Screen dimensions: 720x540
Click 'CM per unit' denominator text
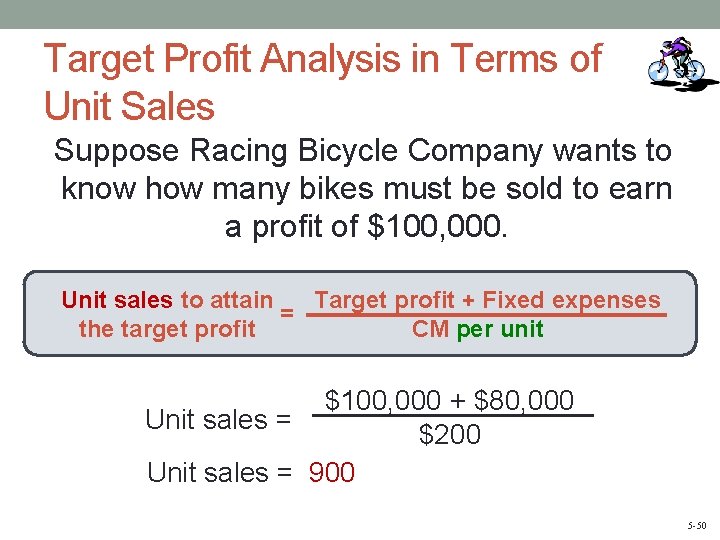(x=478, y=329)
